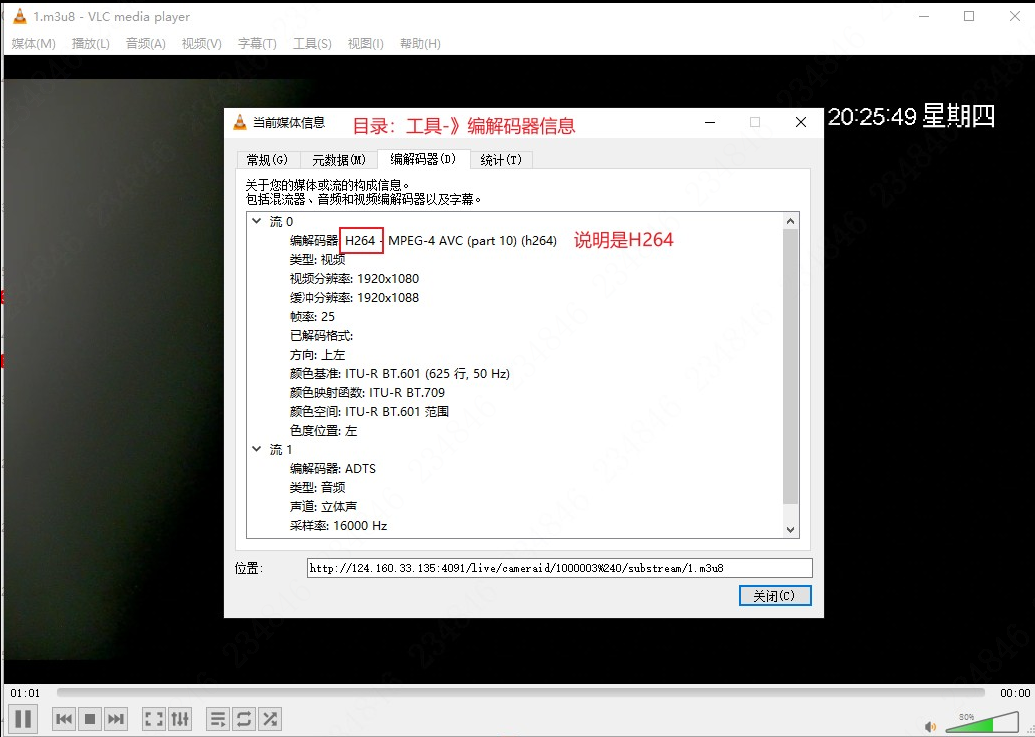Image resolution: width=1035 pixels, height=737 pixels.
Task: Select the 颜色空间 row
Action: [369, 412]
